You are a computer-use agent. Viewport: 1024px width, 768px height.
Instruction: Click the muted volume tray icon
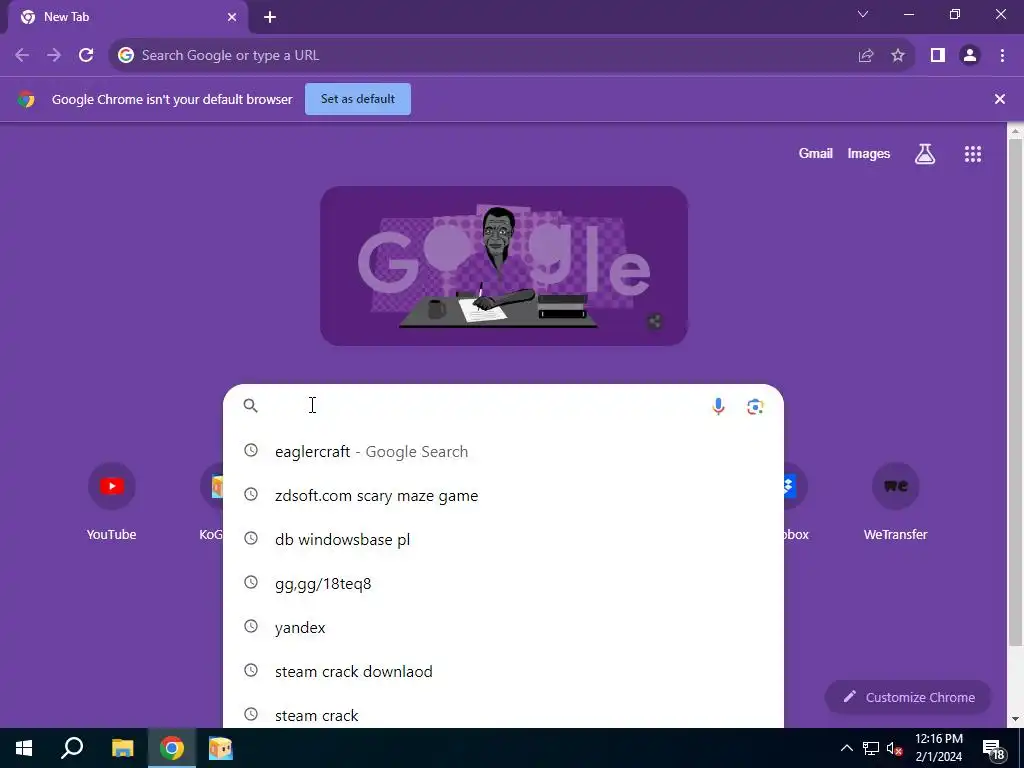tap(894, 748)
